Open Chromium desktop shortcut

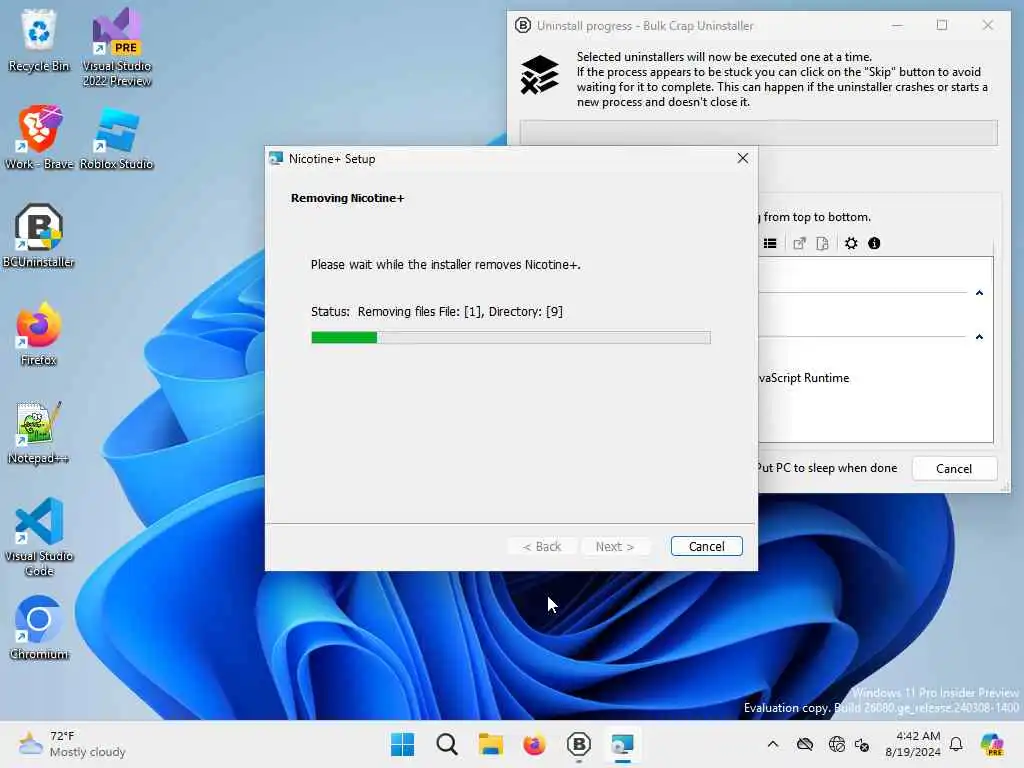pos(39,628)
